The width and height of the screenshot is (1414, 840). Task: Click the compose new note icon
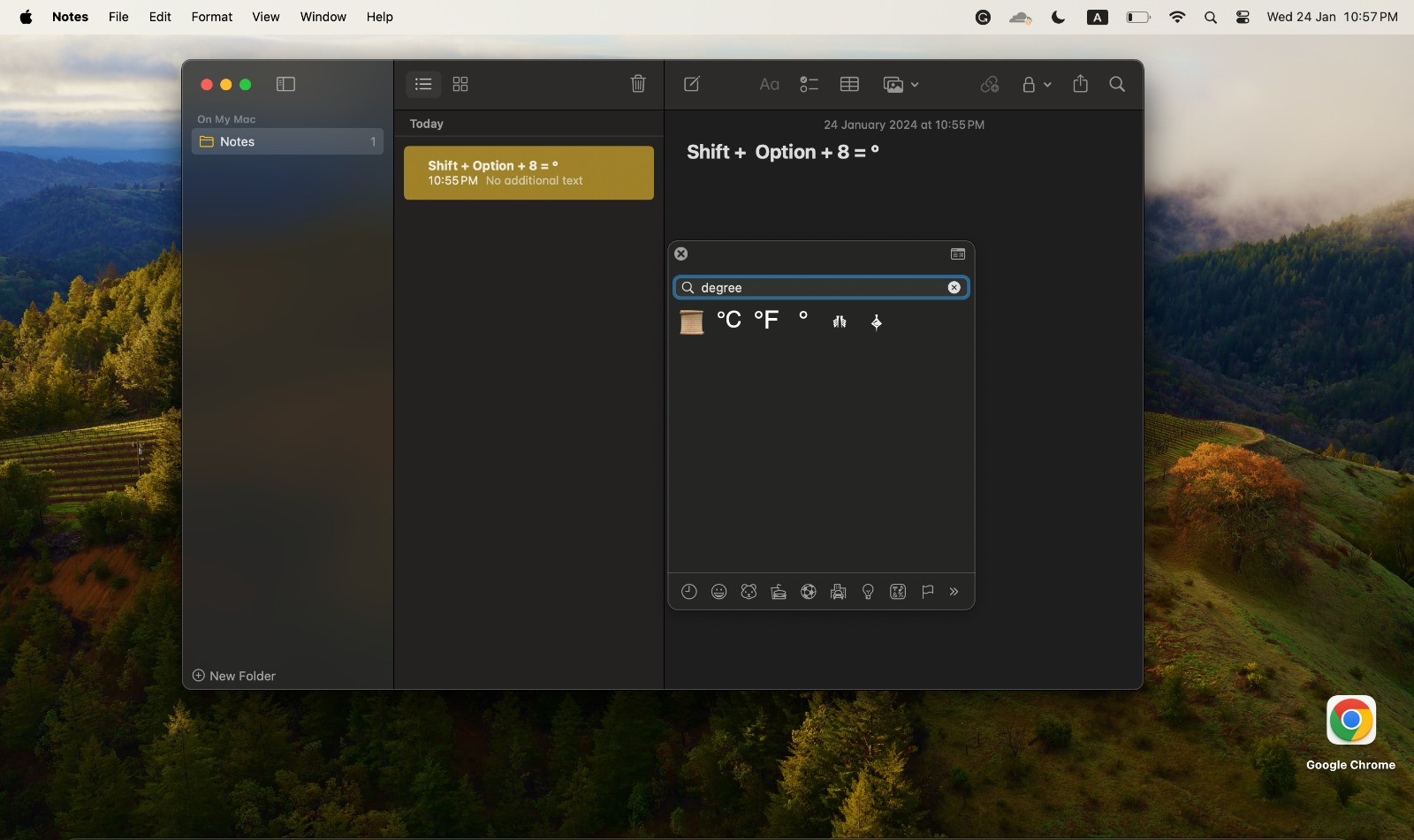[692, 84]
